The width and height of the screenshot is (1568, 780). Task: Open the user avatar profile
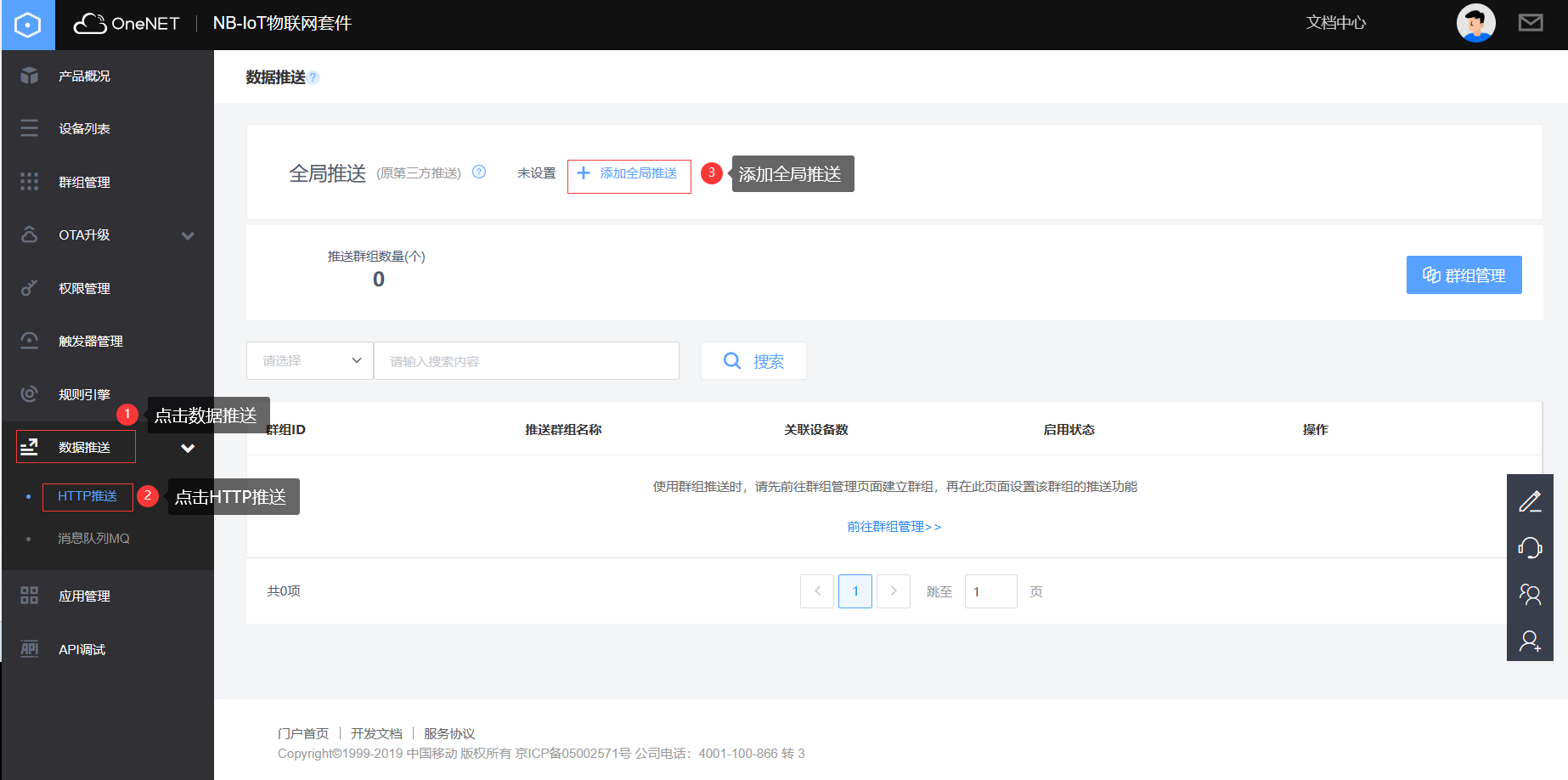(x=1475, y=23)
